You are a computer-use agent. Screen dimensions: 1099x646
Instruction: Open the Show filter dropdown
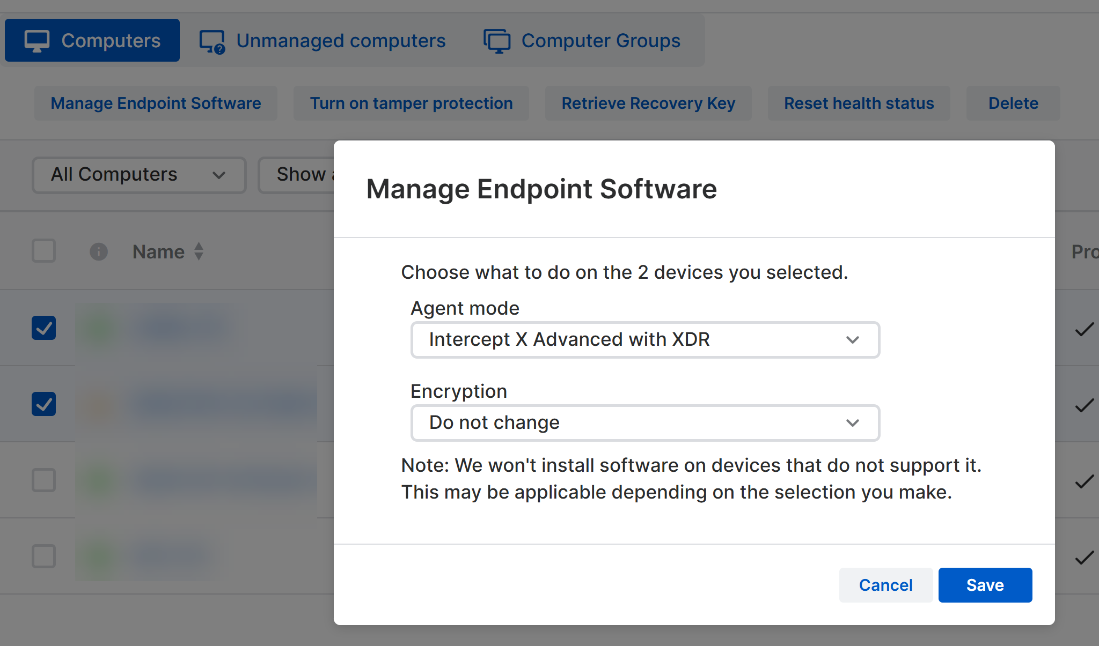click(x=296, y=174)
